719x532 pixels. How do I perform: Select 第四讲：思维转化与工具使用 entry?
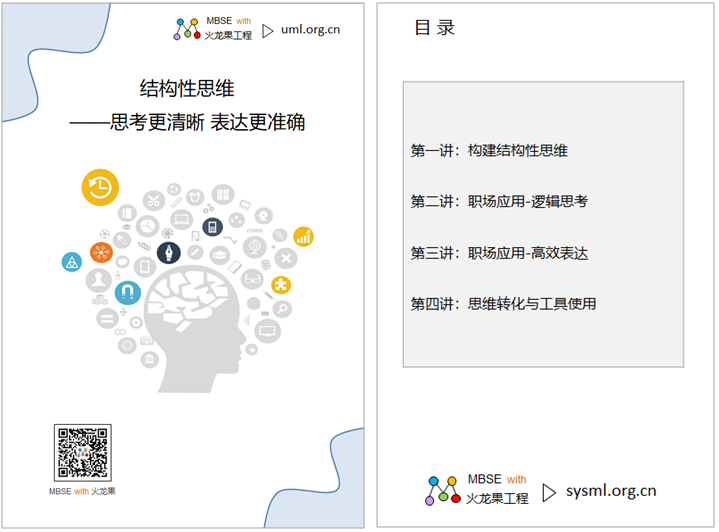[x=503, y=303]
